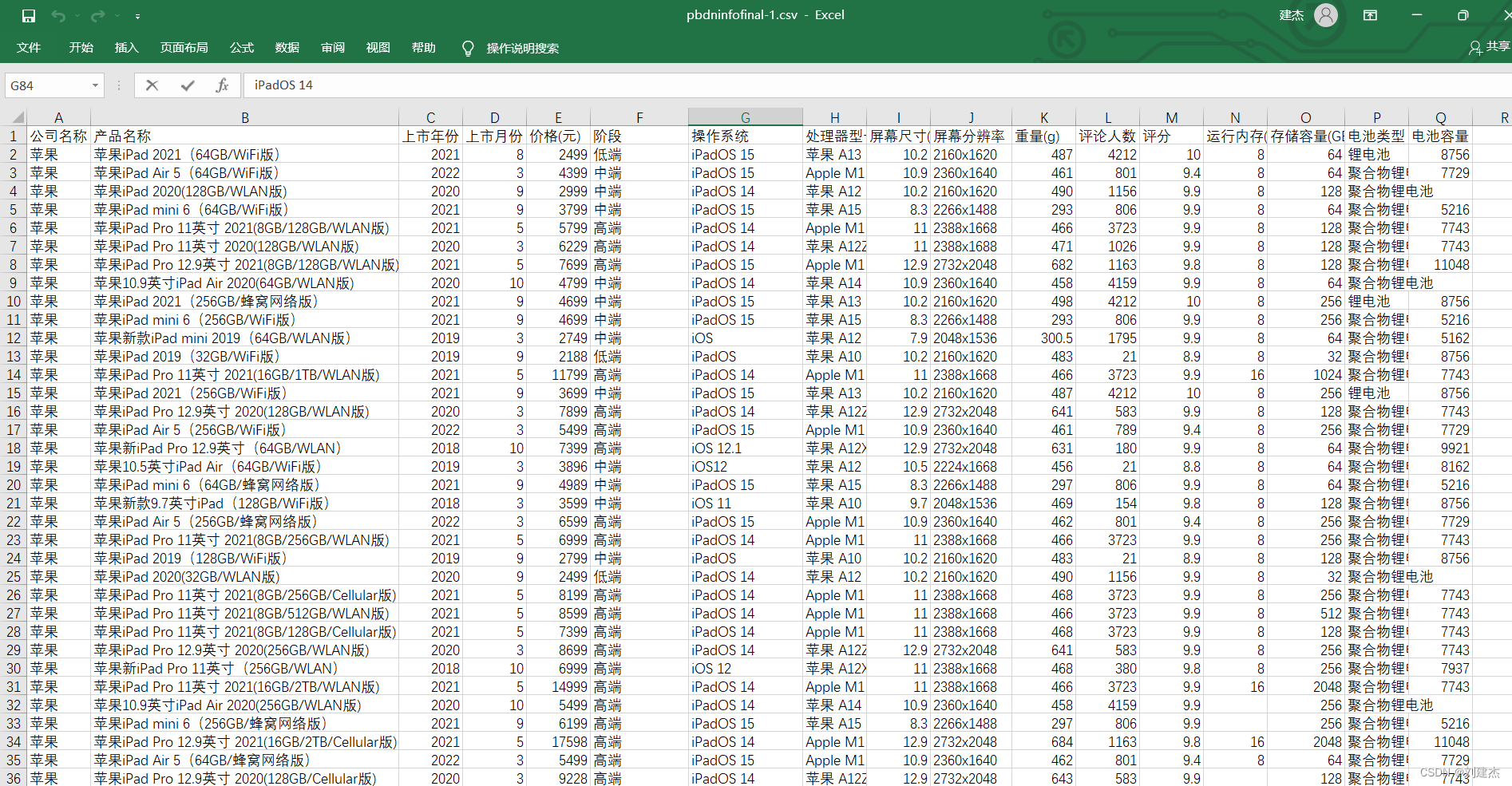Viewport: 1512px width, 786px height.
Task: Click battery cell 11048 in row 8
Action: (x=1441, y=265)
